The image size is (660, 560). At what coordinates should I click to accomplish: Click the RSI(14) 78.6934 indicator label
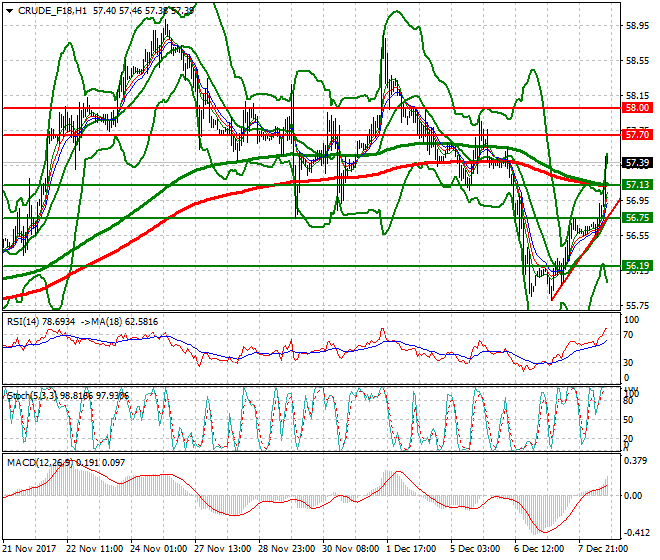tap(41, 322)
